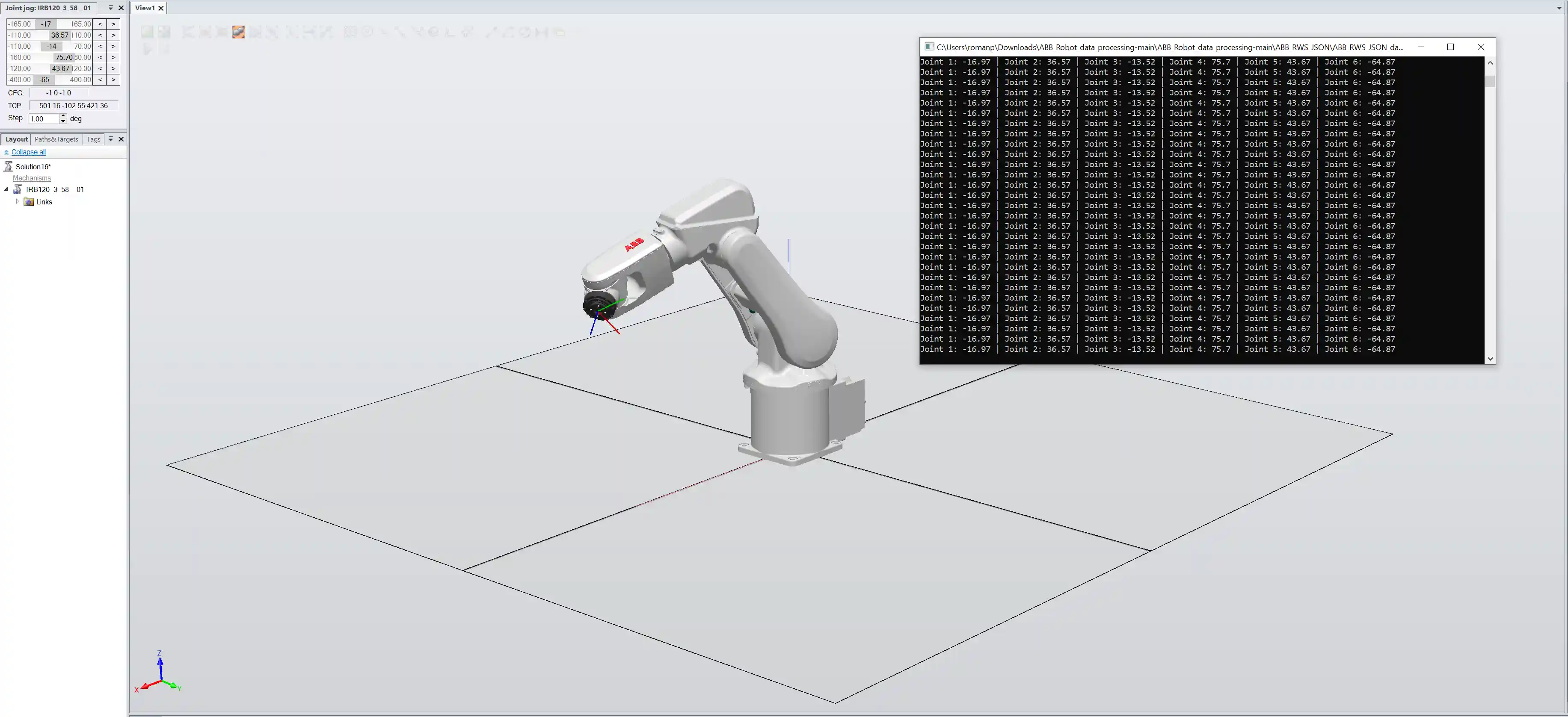Select the IRB120_3_58__01 robot mechanism icon

18,190
